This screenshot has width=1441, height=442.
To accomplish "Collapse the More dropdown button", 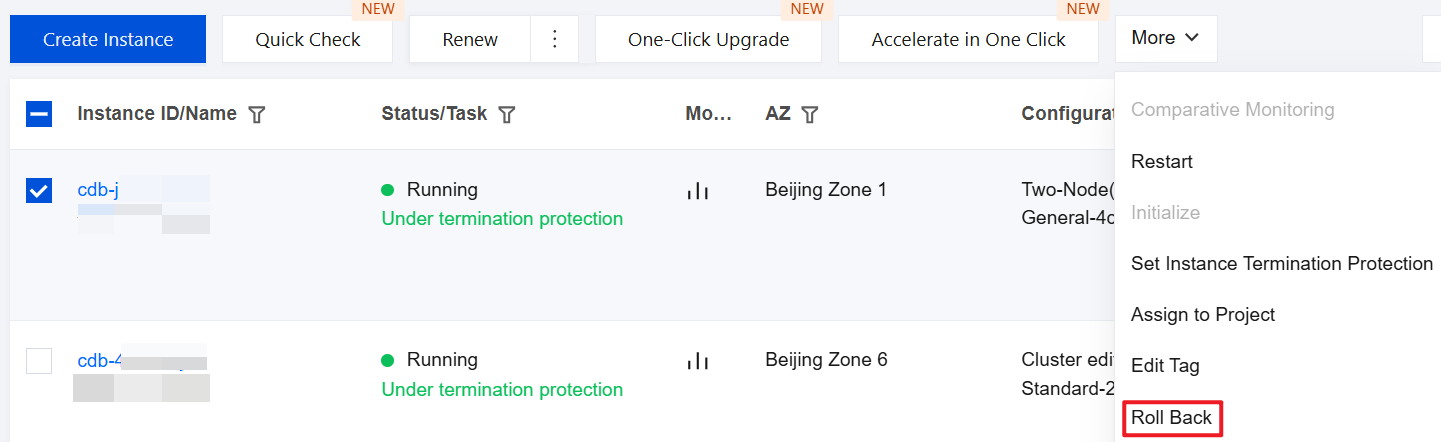I will [x=1165, y=38].
